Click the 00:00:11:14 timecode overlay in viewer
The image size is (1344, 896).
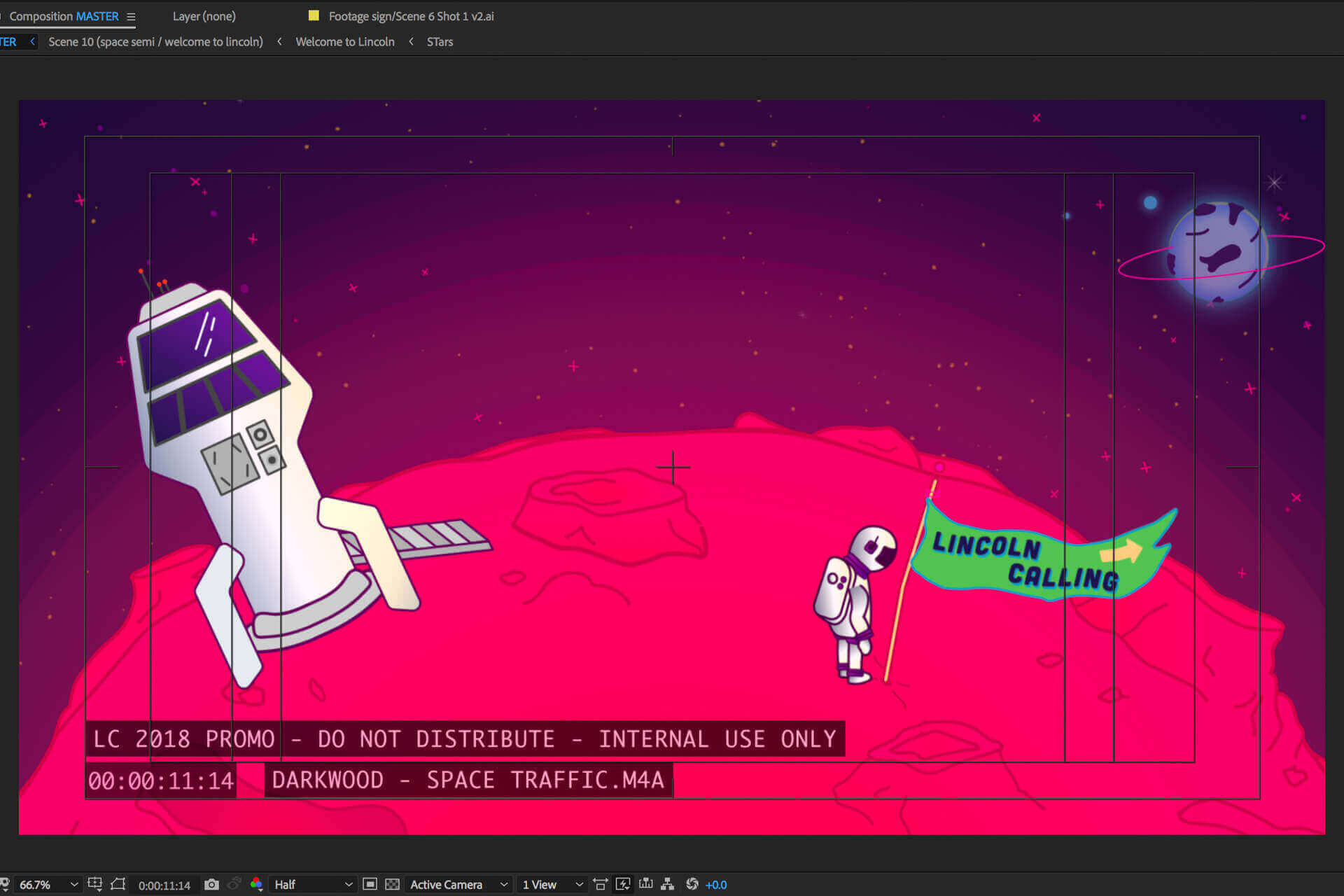pos(161,781)
